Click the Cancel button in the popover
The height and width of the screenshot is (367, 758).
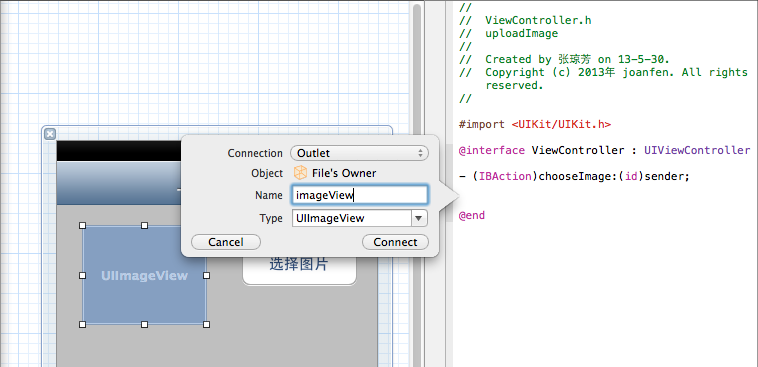226,242
